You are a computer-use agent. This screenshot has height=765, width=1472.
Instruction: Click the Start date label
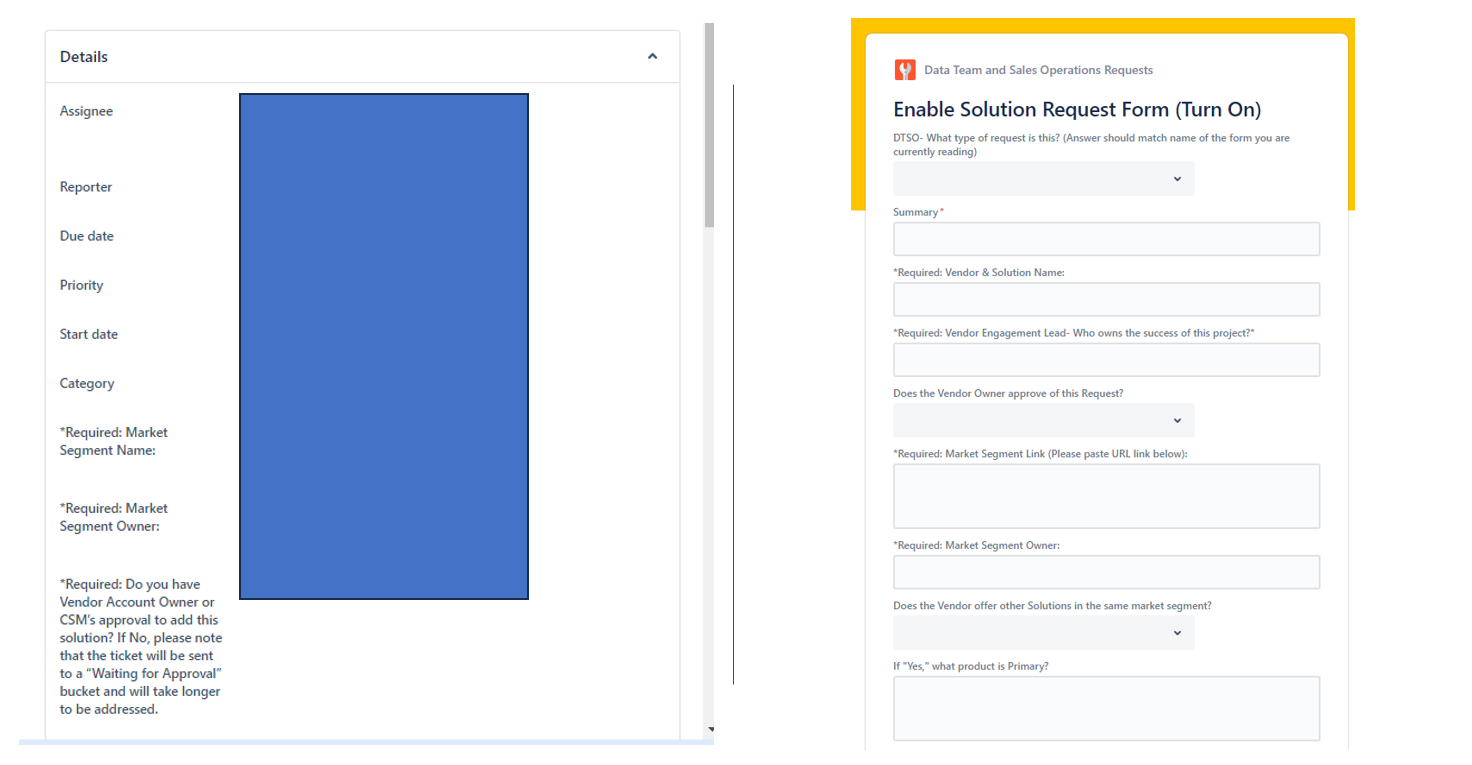pyautogui.click(x=89, y=334)
